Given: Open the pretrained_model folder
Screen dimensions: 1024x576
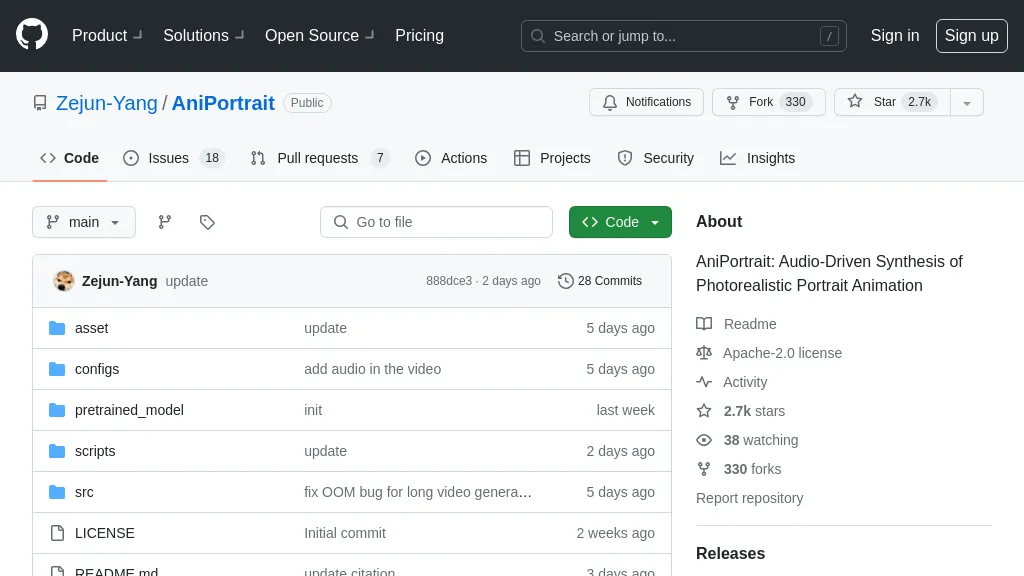Looking at the screenshot, I should (129, 410).
